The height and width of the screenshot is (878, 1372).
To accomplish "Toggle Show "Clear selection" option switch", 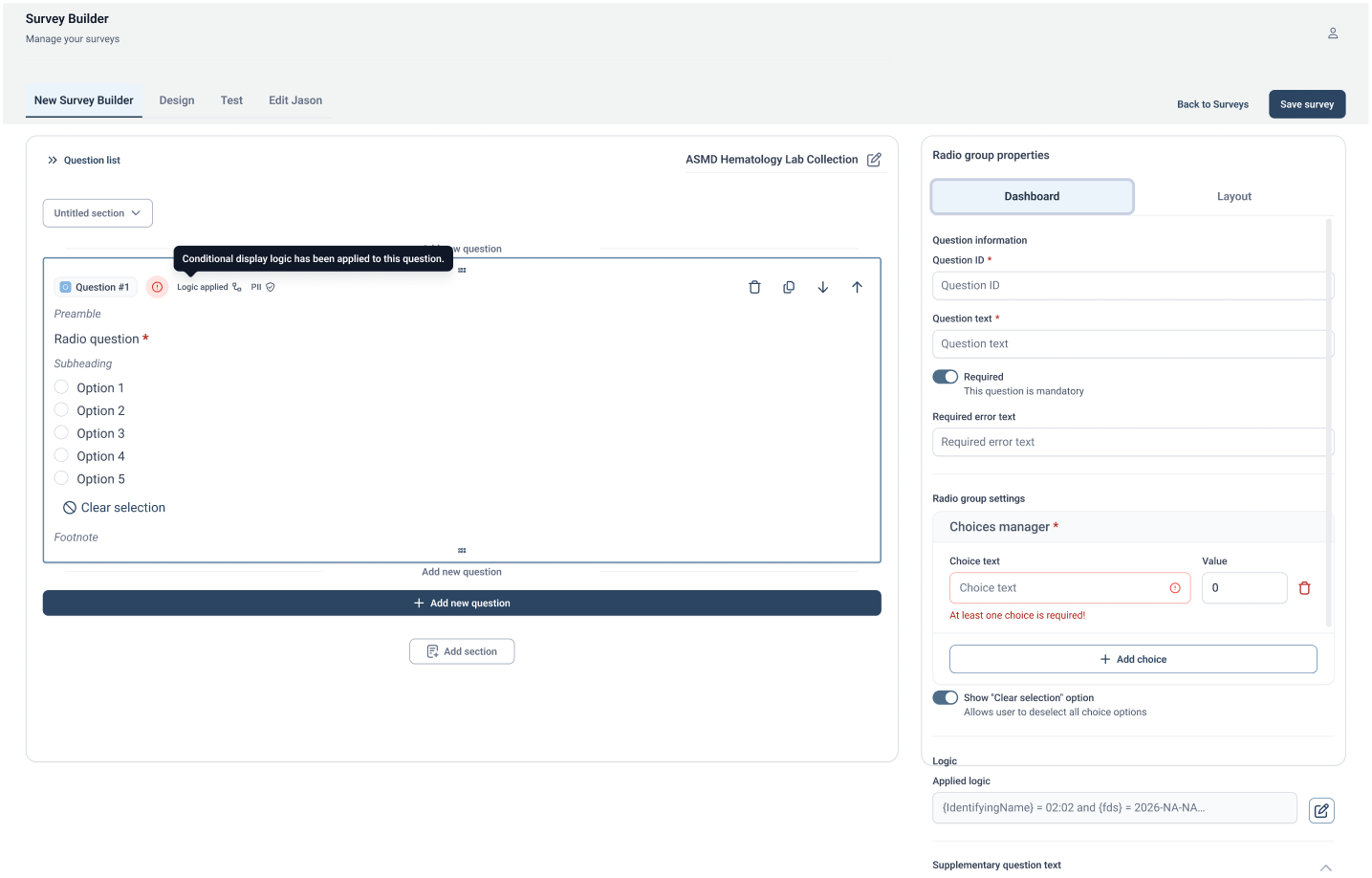I will click(946, 698).
